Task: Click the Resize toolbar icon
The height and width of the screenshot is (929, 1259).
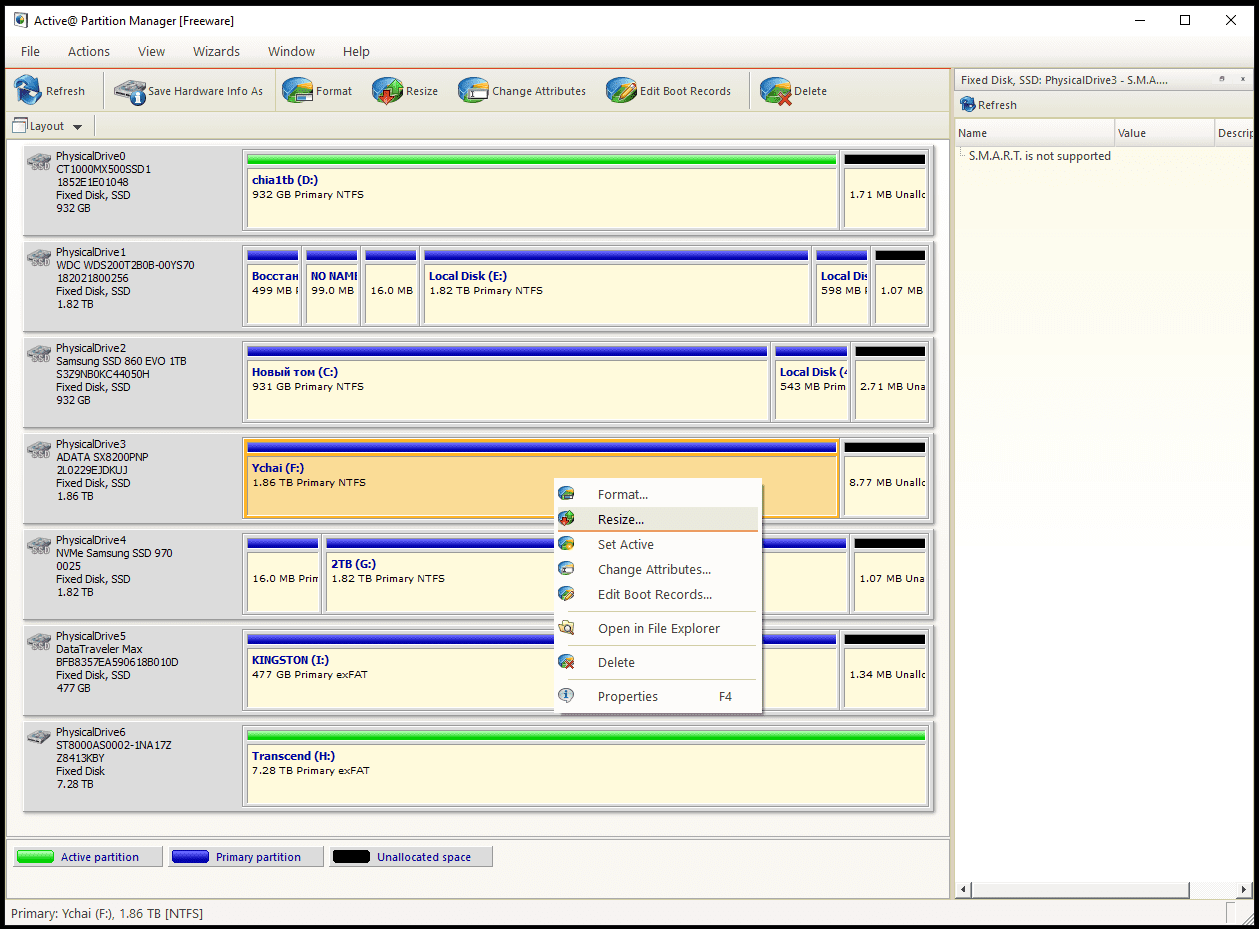Action: [387, 90]
